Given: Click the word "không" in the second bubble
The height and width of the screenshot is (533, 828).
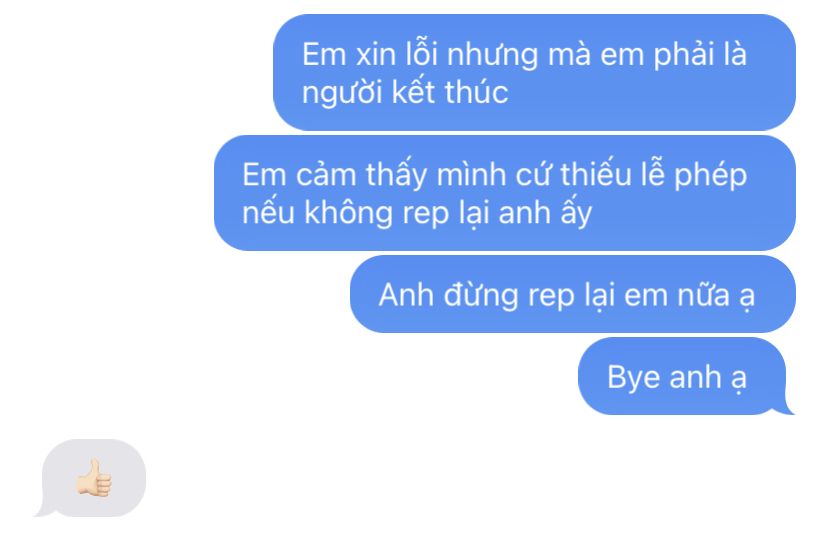Looking at the screenshot, I should click(348, 213).
